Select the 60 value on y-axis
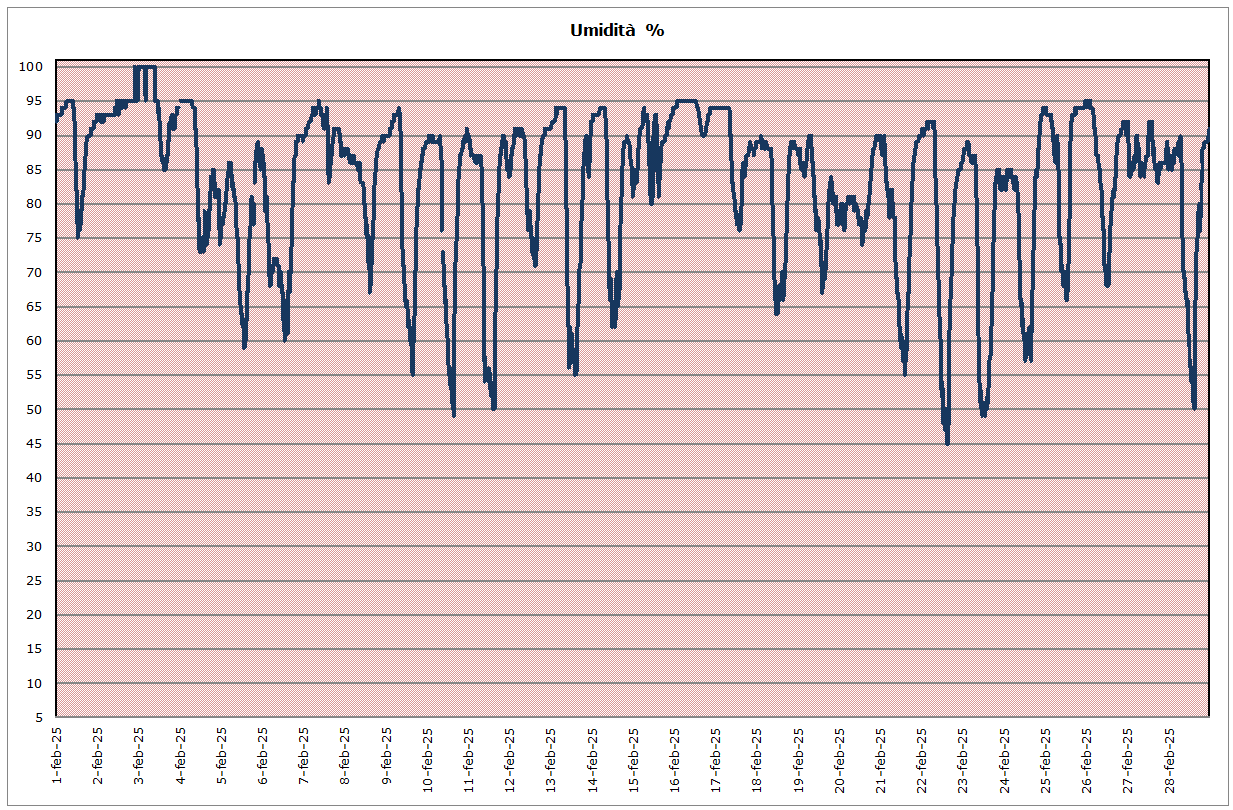 tap(34, 341)
